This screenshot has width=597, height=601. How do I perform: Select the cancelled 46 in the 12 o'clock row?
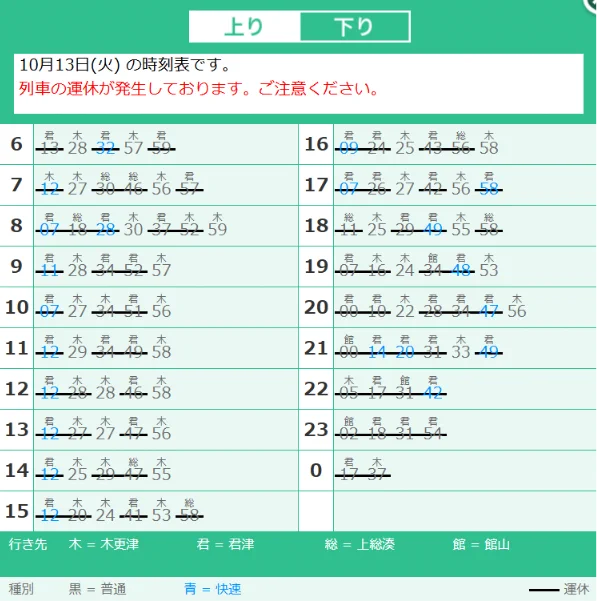pos(133,393)
